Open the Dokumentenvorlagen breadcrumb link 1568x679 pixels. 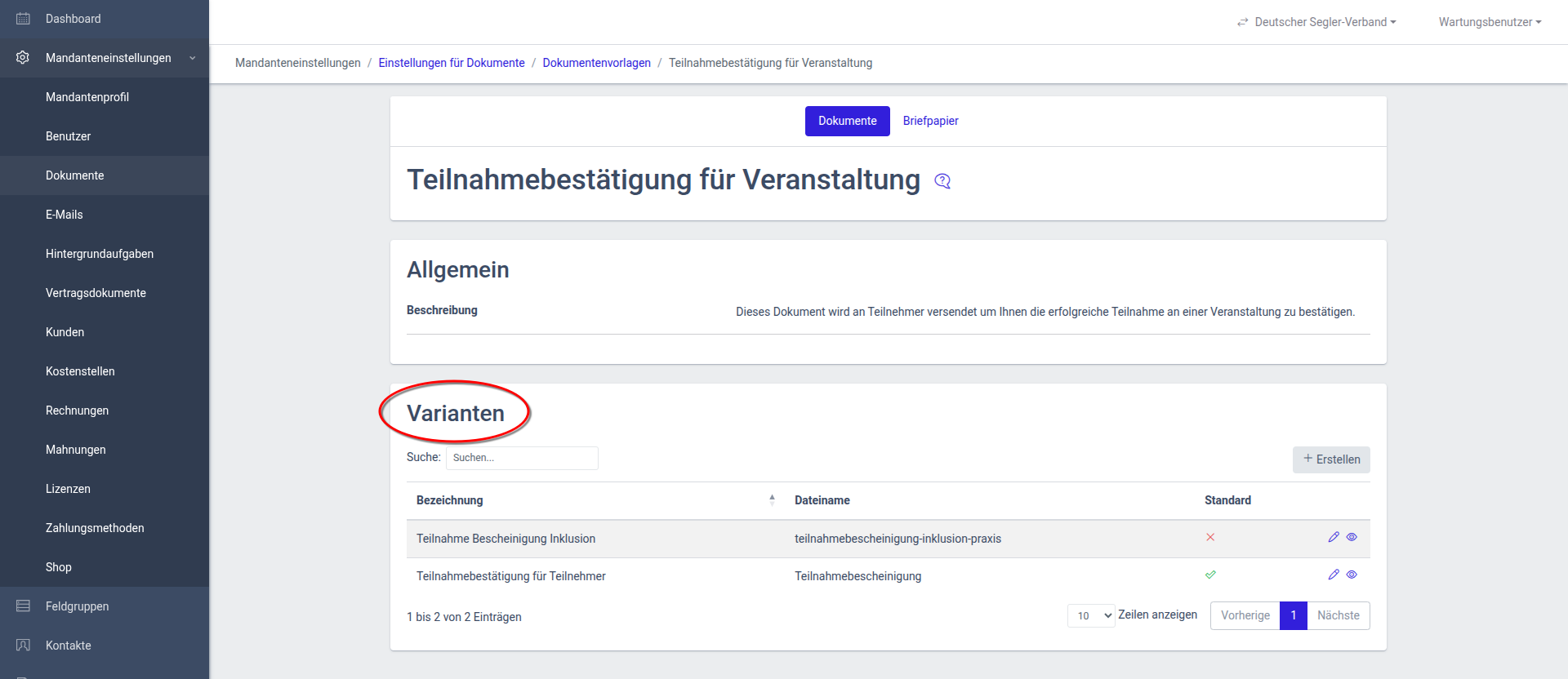(x=596, y=63)
